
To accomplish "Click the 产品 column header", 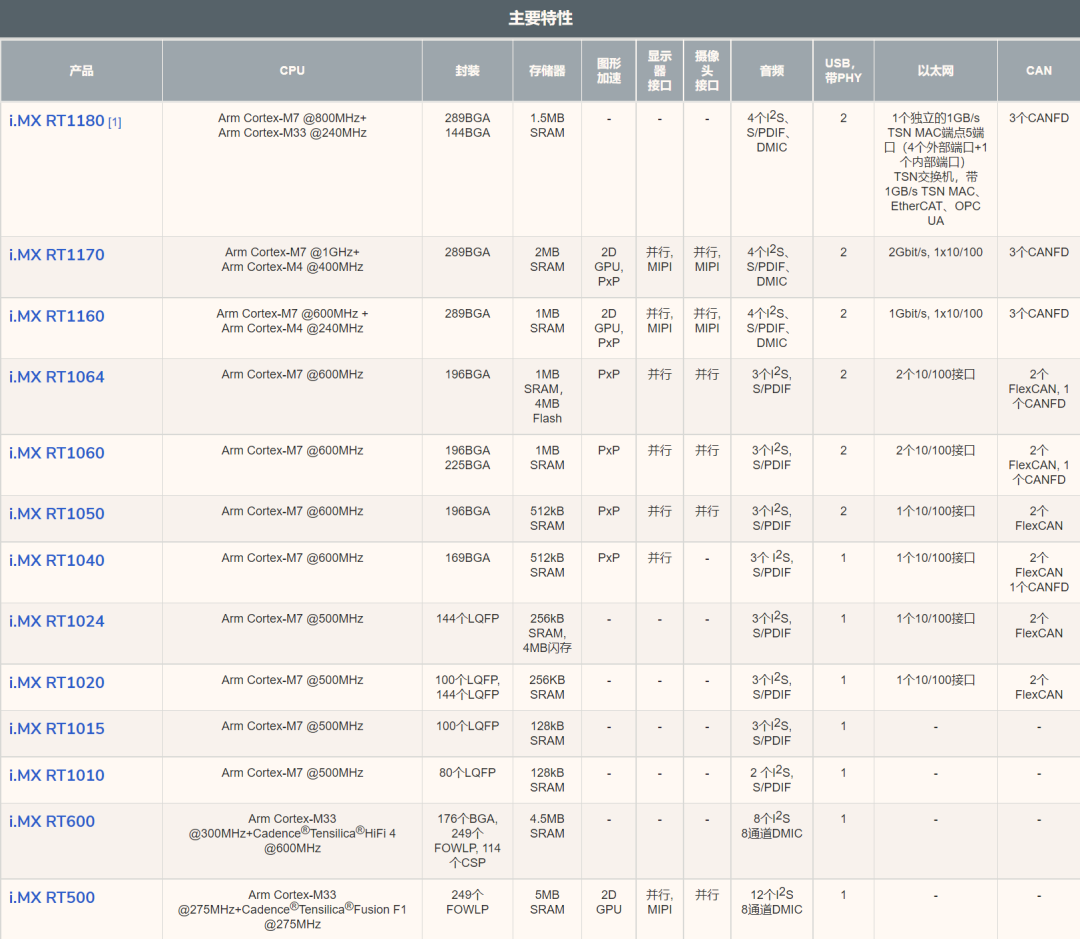I will (x=81, y=70).
